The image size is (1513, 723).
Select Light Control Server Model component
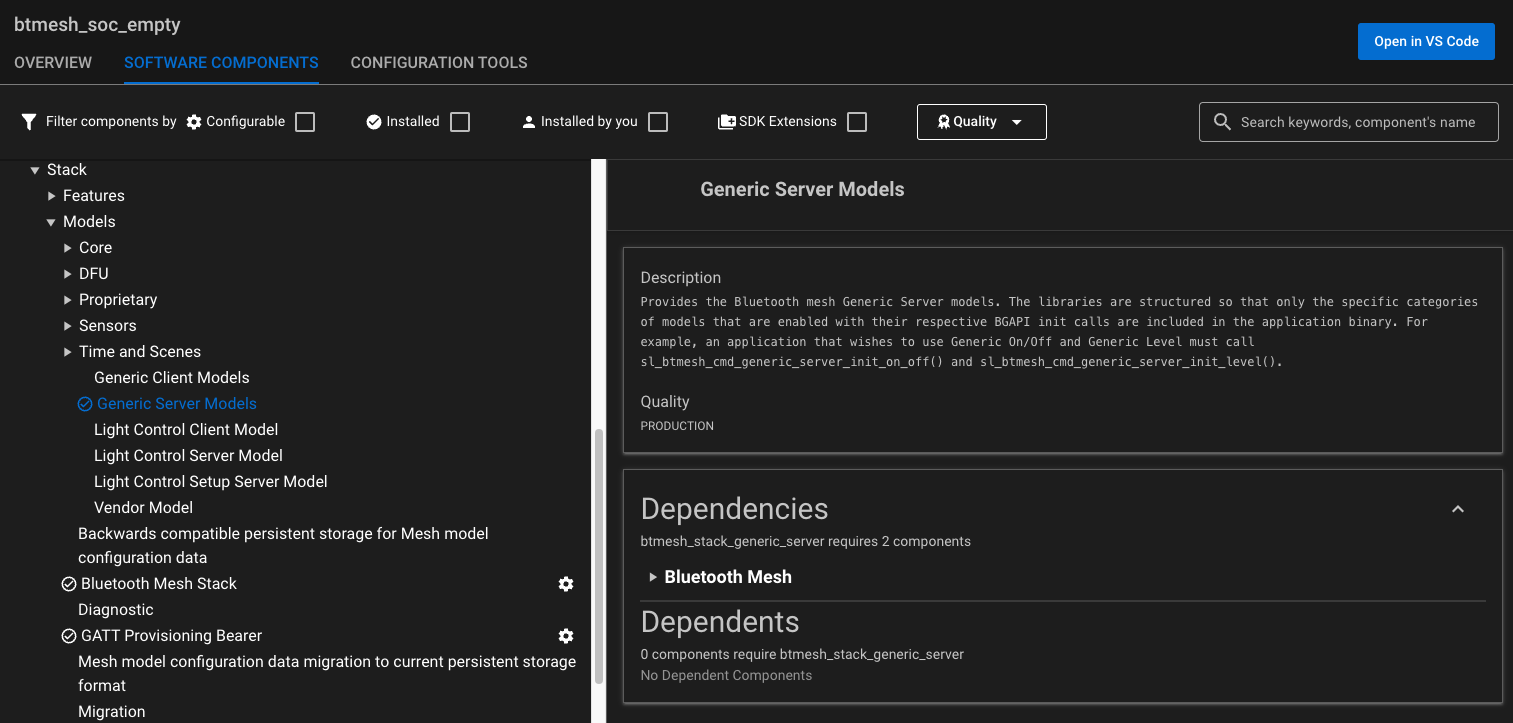188,456
